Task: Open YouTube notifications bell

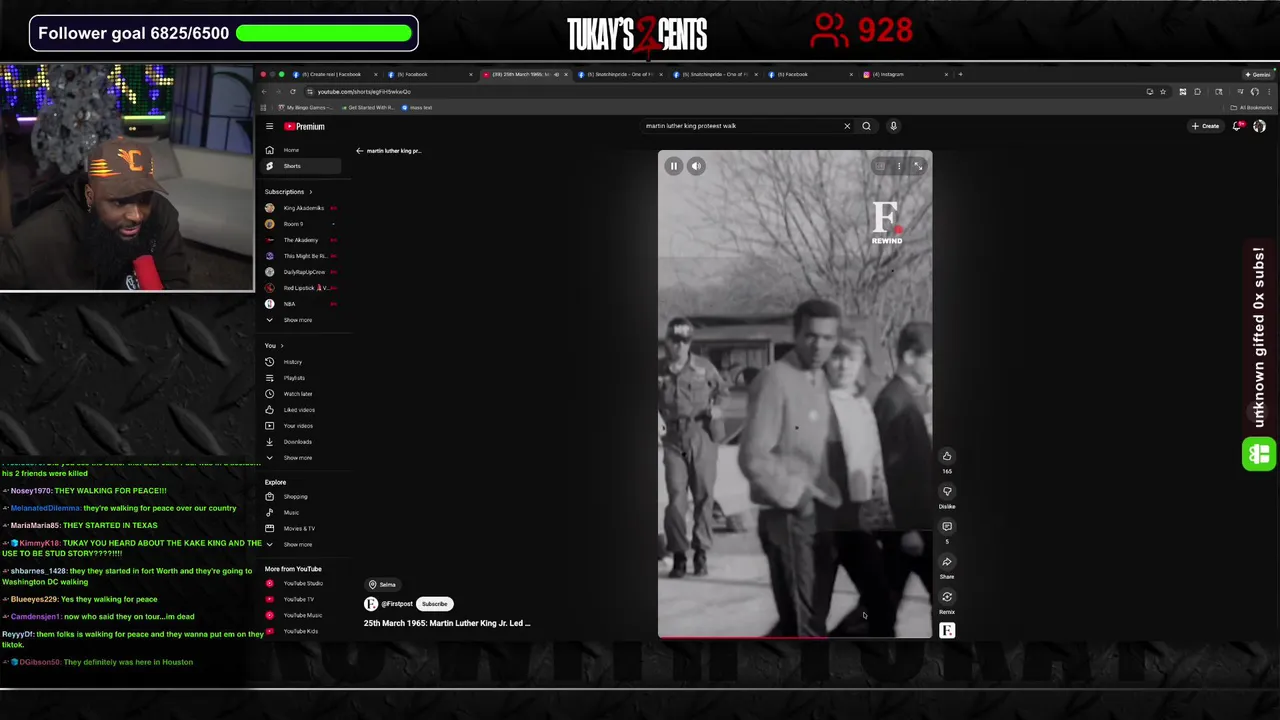Action: click(x=1237, y=126)
